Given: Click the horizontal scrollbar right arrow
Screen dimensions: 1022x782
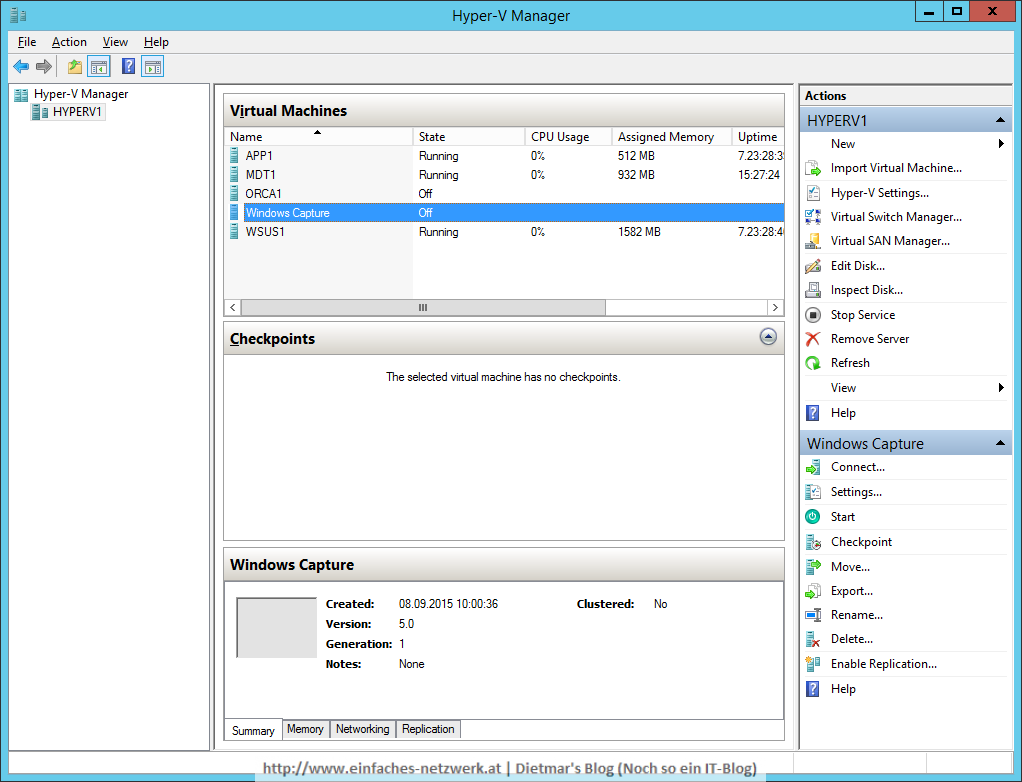Looking at the screenshot, I should tap(775, 308).
